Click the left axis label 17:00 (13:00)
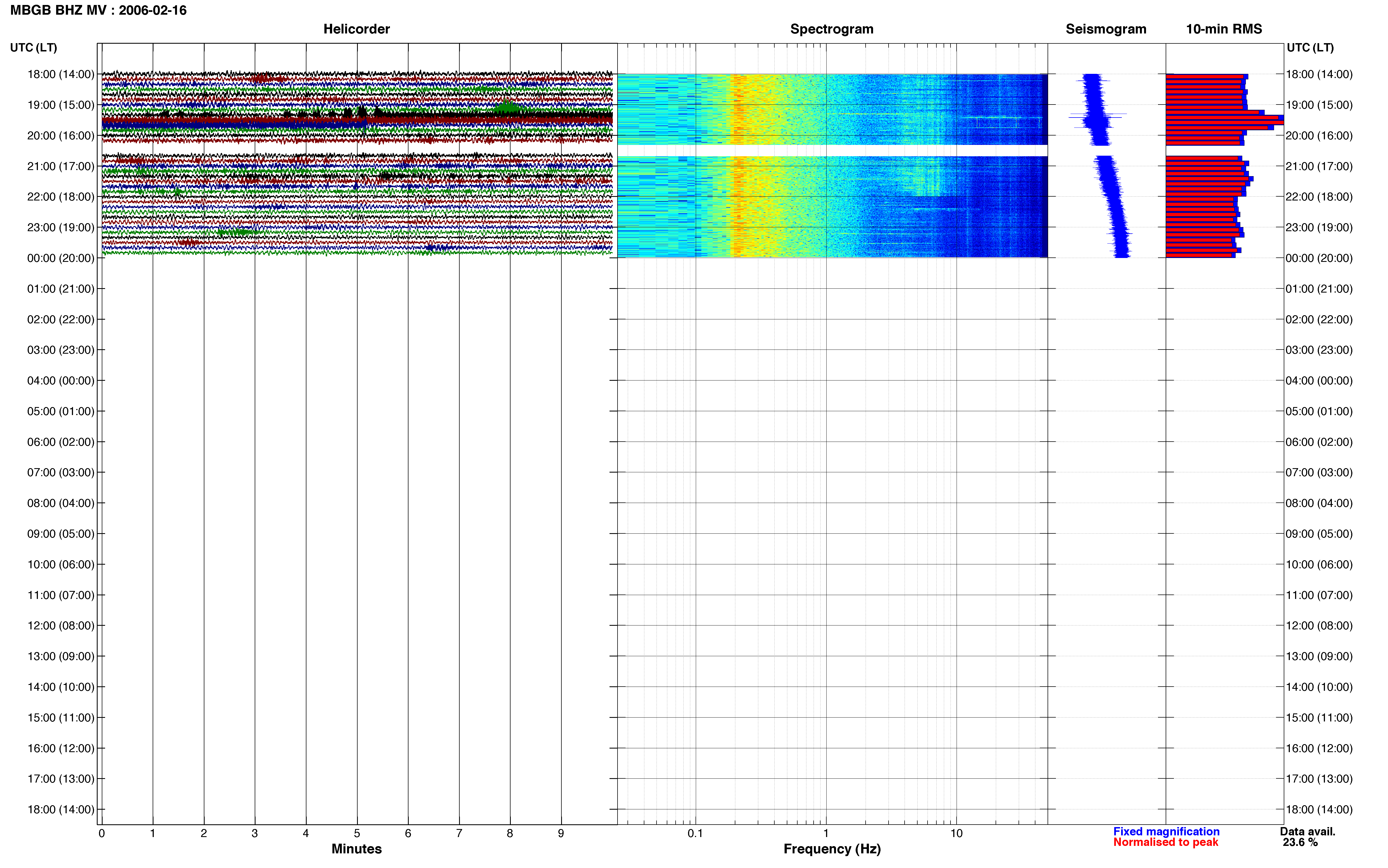Image resolution: width=1388 pixels, height=868 pixels. (x=61, y=779)
